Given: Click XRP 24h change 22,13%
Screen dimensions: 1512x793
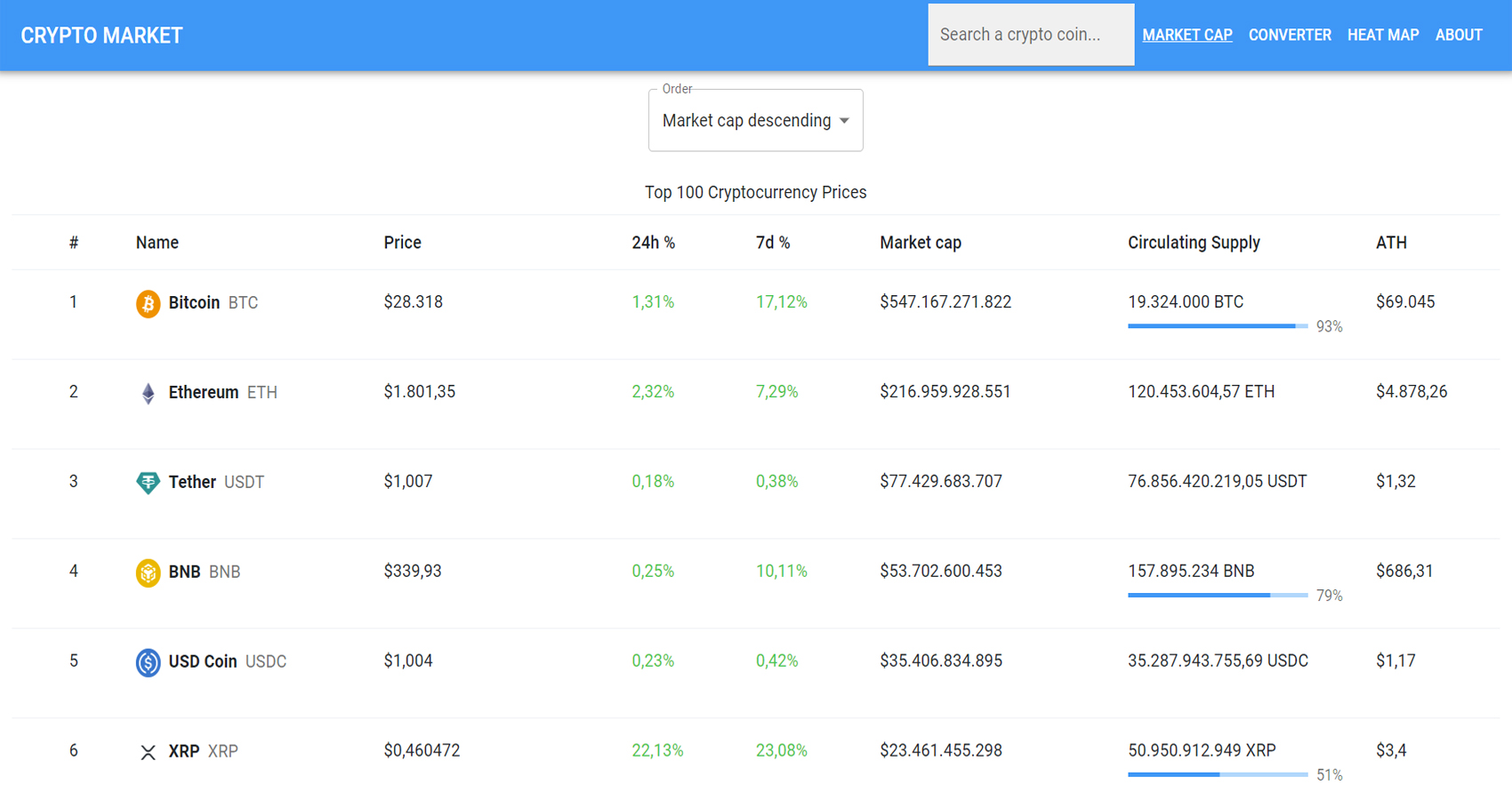Looking at the screenshot, I should tap(657, 751).
